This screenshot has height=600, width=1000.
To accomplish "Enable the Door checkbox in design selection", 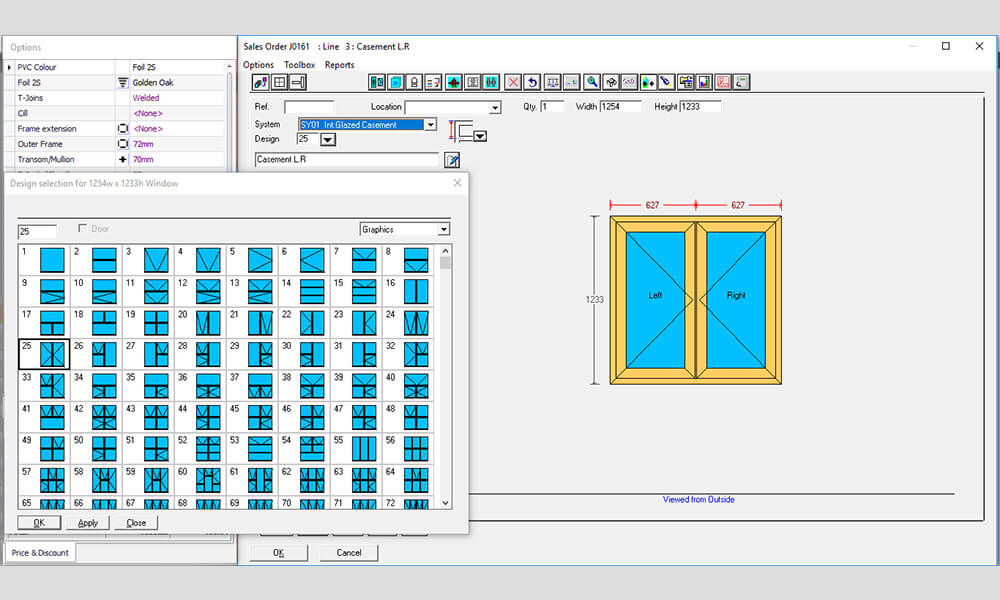I will 84,228.
